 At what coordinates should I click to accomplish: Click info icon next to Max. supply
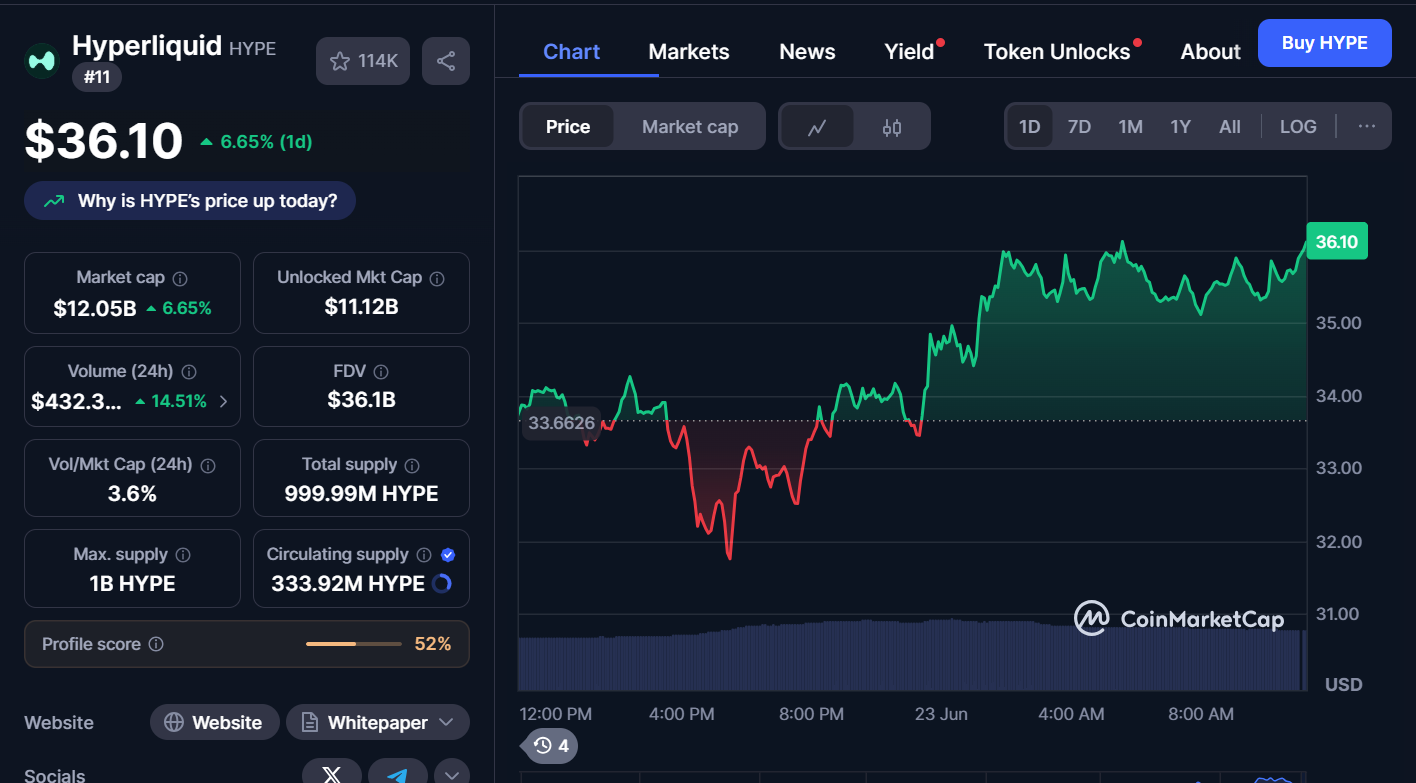[x=183, y=555]
